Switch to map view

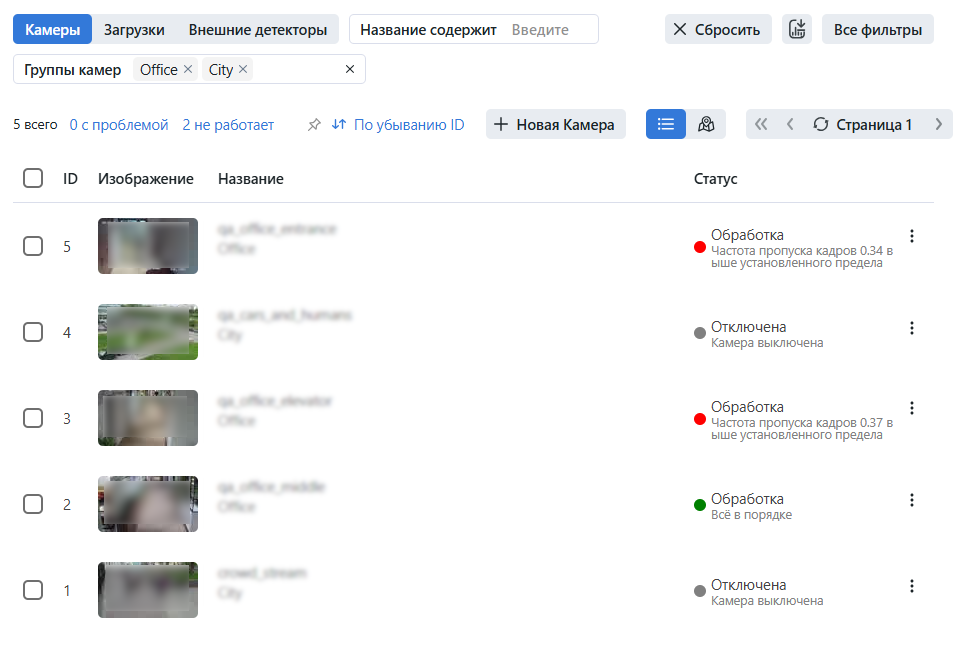(x=706, y=124)
